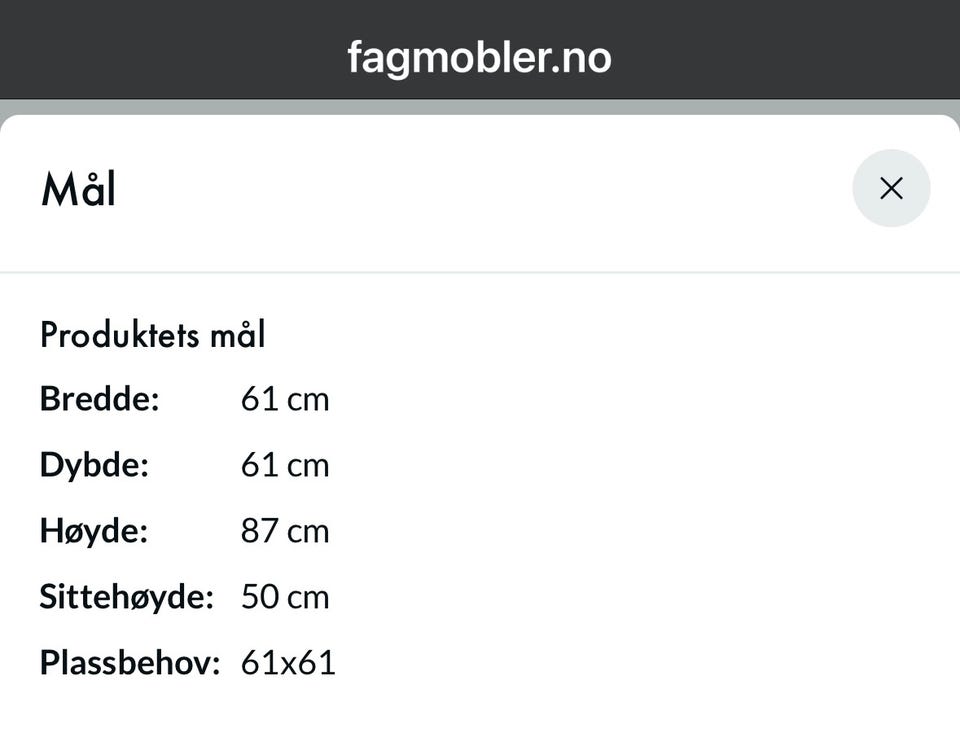The height and width of the screenshot is (742, 960).
Task: Tap the gray backdrop strip above the dialog
Action: click(x=480, y=107)
